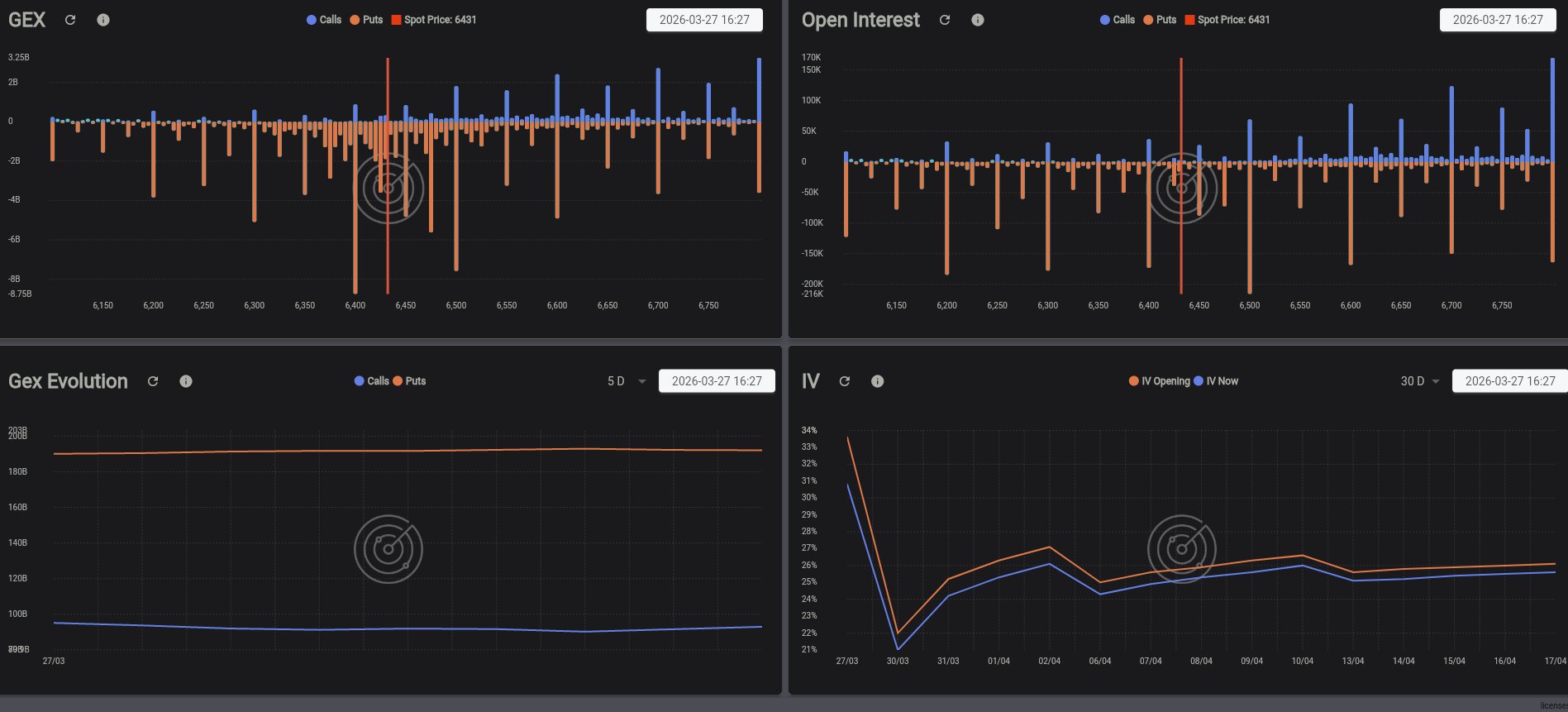1568x712 pixels.
Task: Show Open Interest info icon
Action: click(978, 20)
